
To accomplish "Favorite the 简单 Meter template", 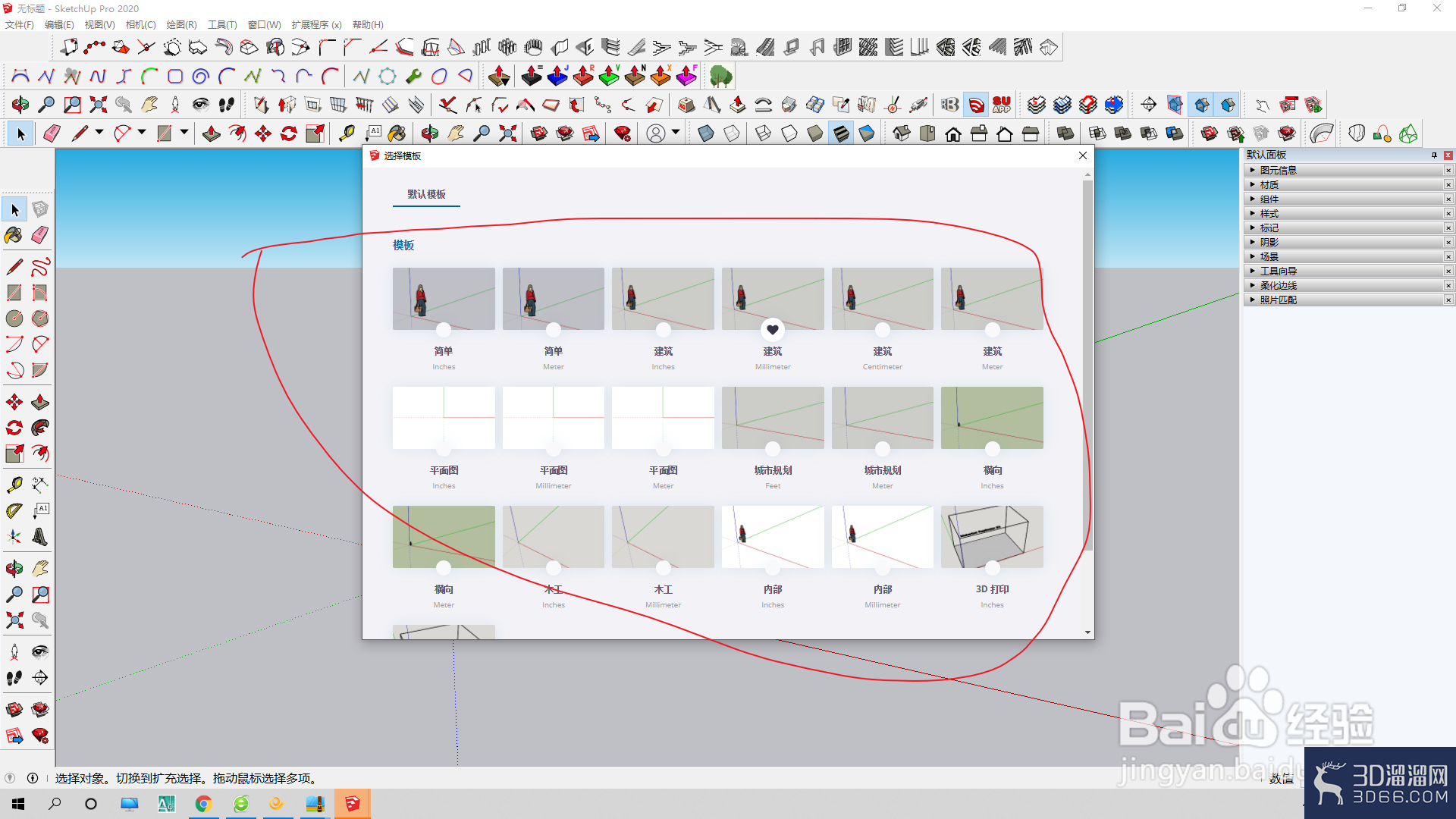I will (x=554, y=330).
